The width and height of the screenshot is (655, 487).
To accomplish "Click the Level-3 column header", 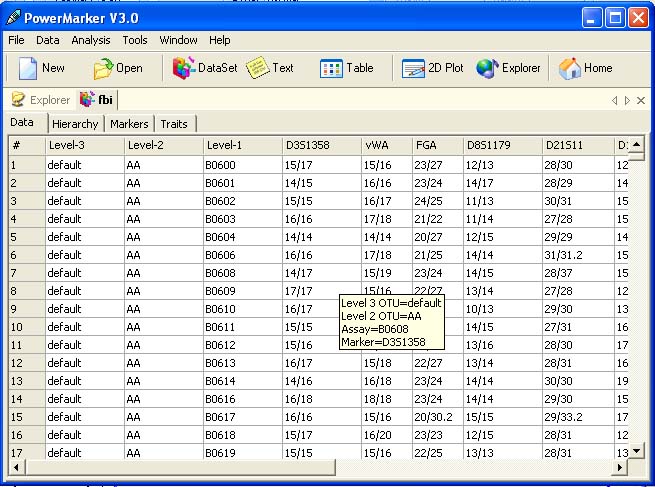I will click(x=85, y=145).
